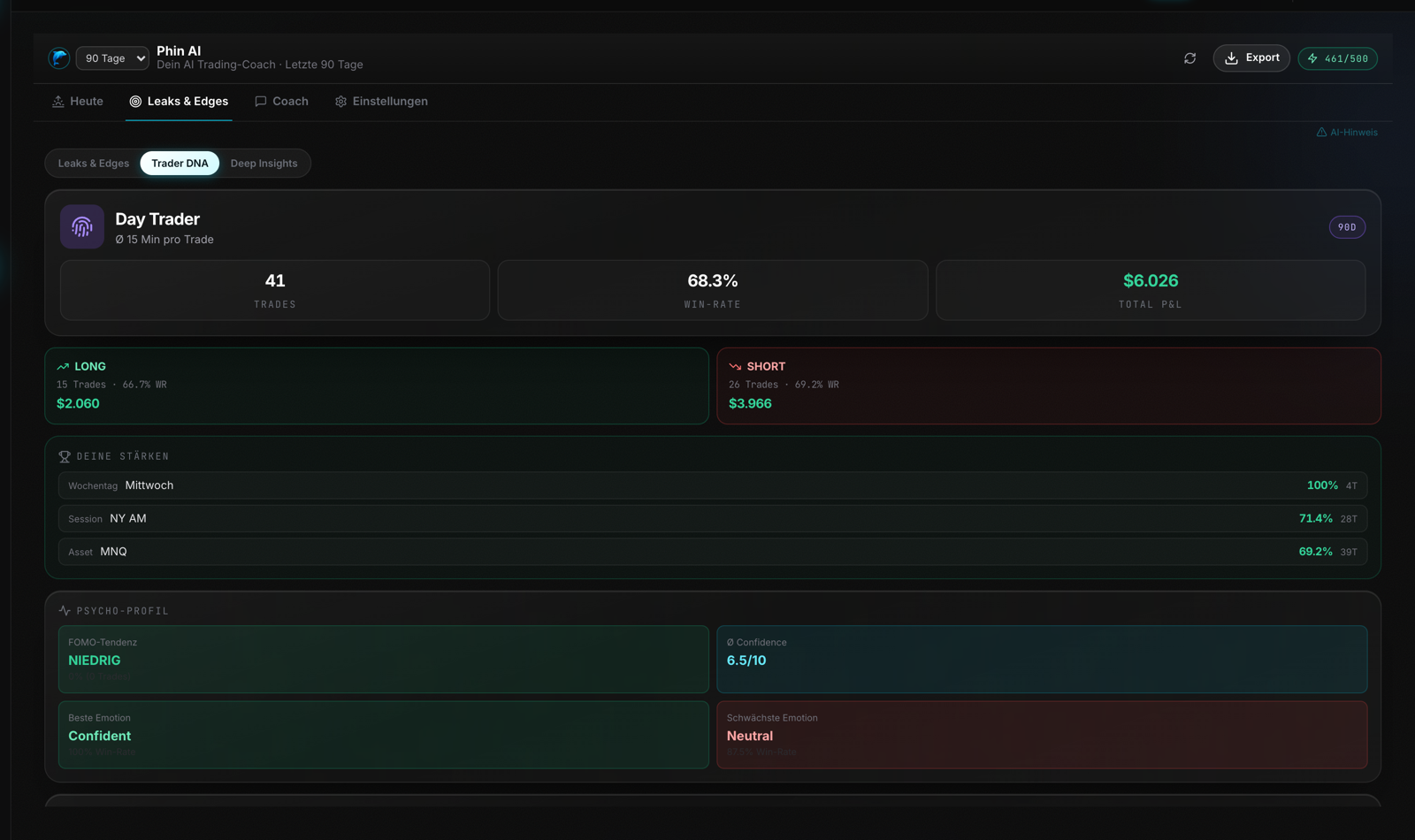Select the Asset MNQ row
Image resolution: width=1415 pixels, height=840 pixels.
click(x=713, y=552)
